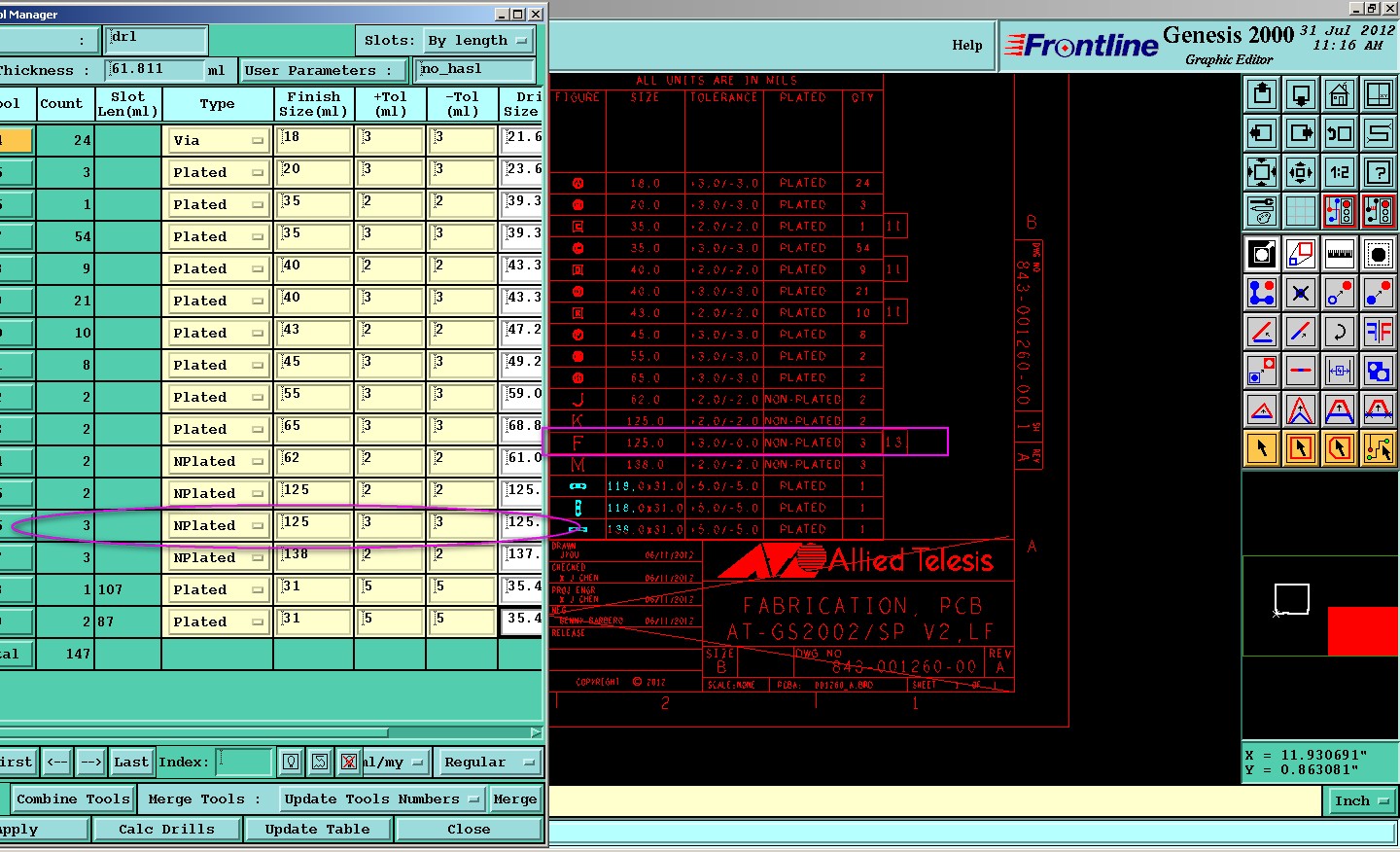The width and height of the screenshot is (1400, 852).
Task: Click the User Parameters button
Action: point(325,70)
